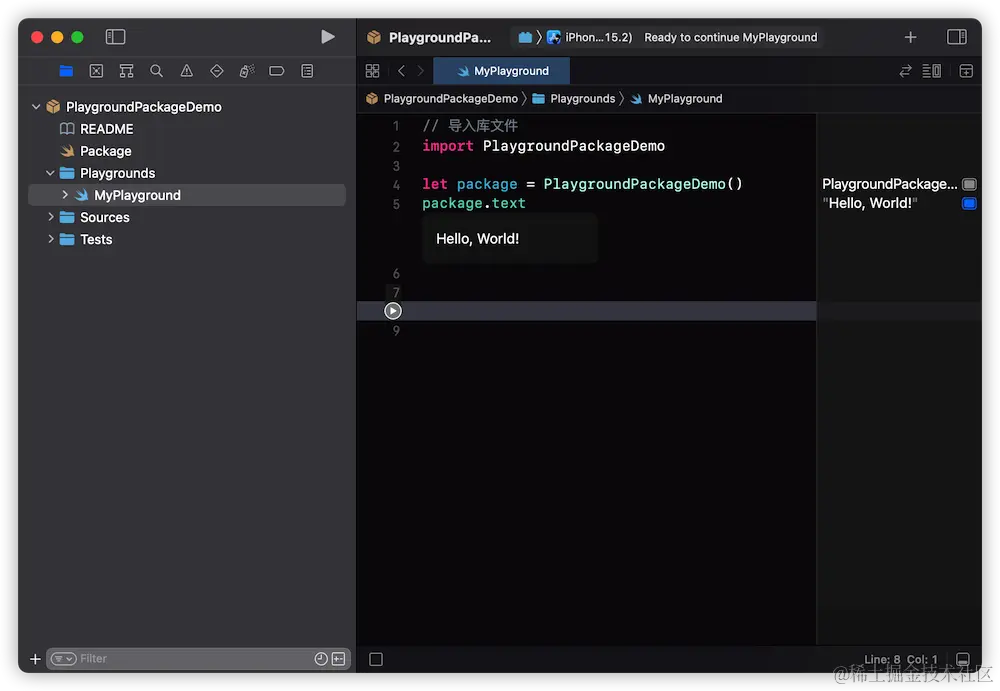Open the README file
This screenshot has width=1000, height=691.
(107, 129)
